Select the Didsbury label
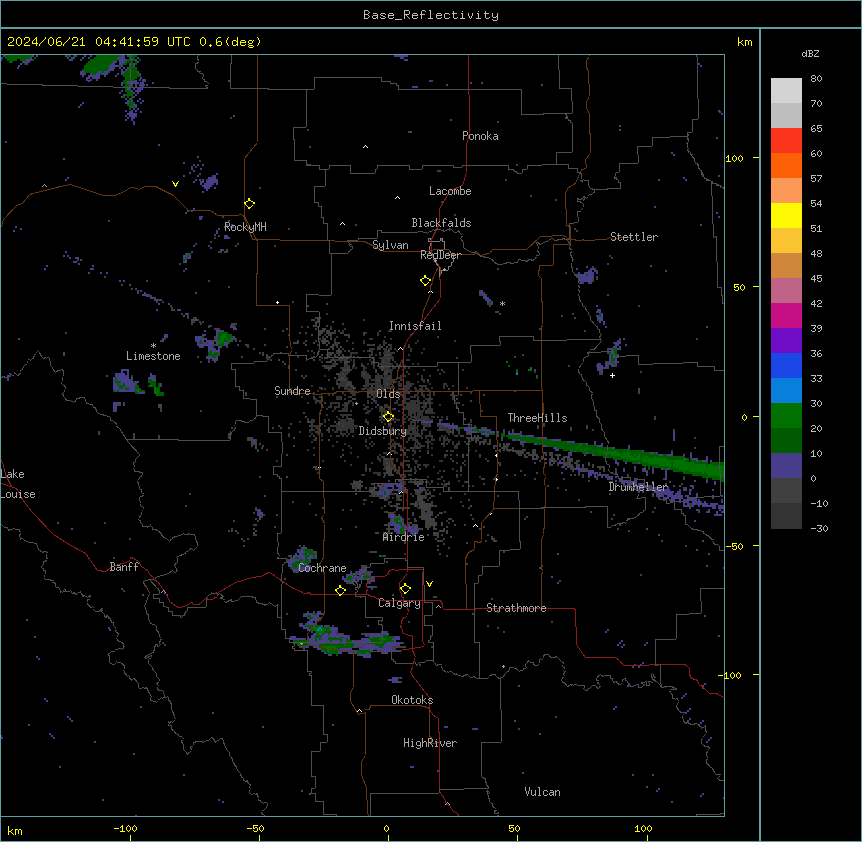The width and height of the screenshot is (862, 842). (383, 431)
